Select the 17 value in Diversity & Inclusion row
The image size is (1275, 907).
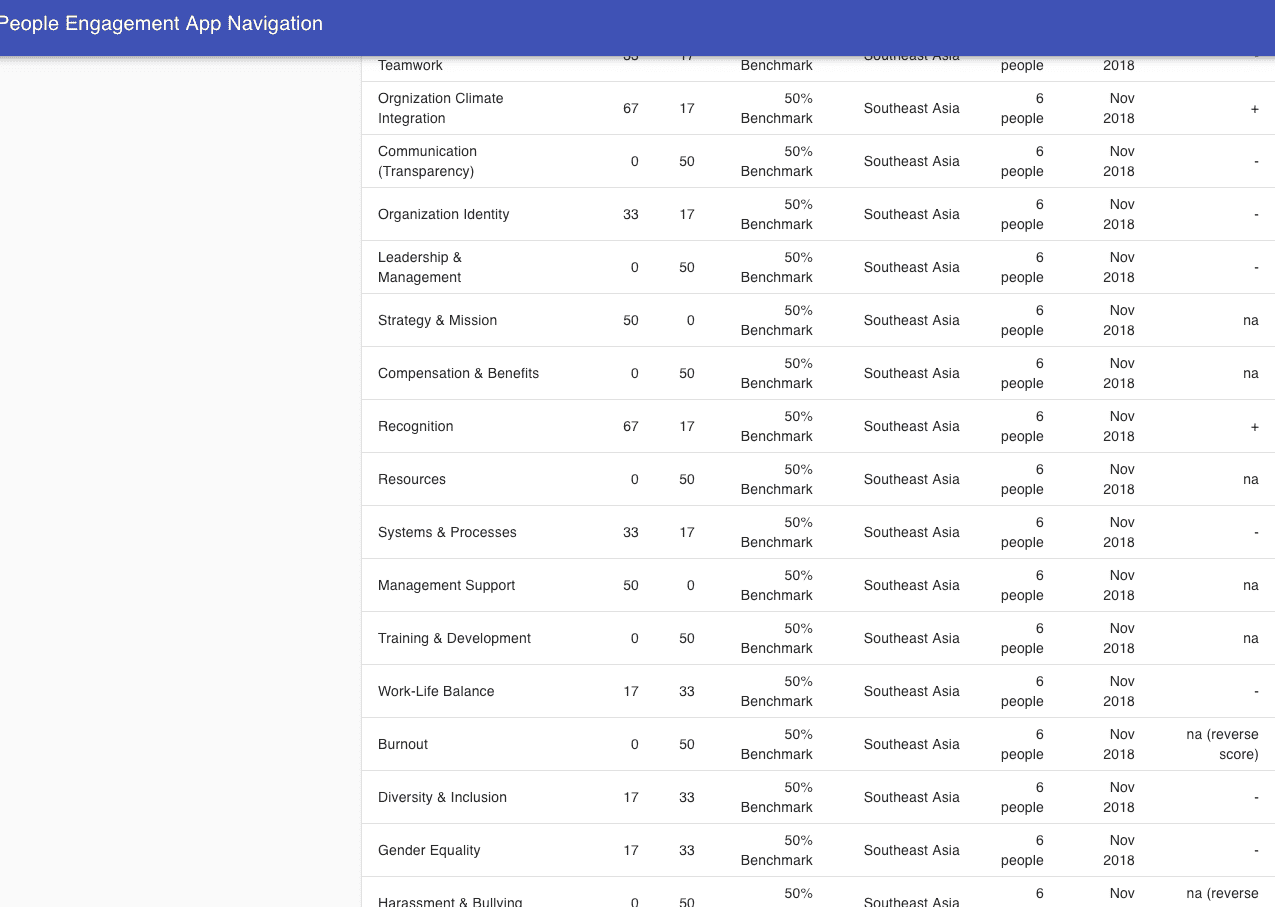[x=631, y=797]
